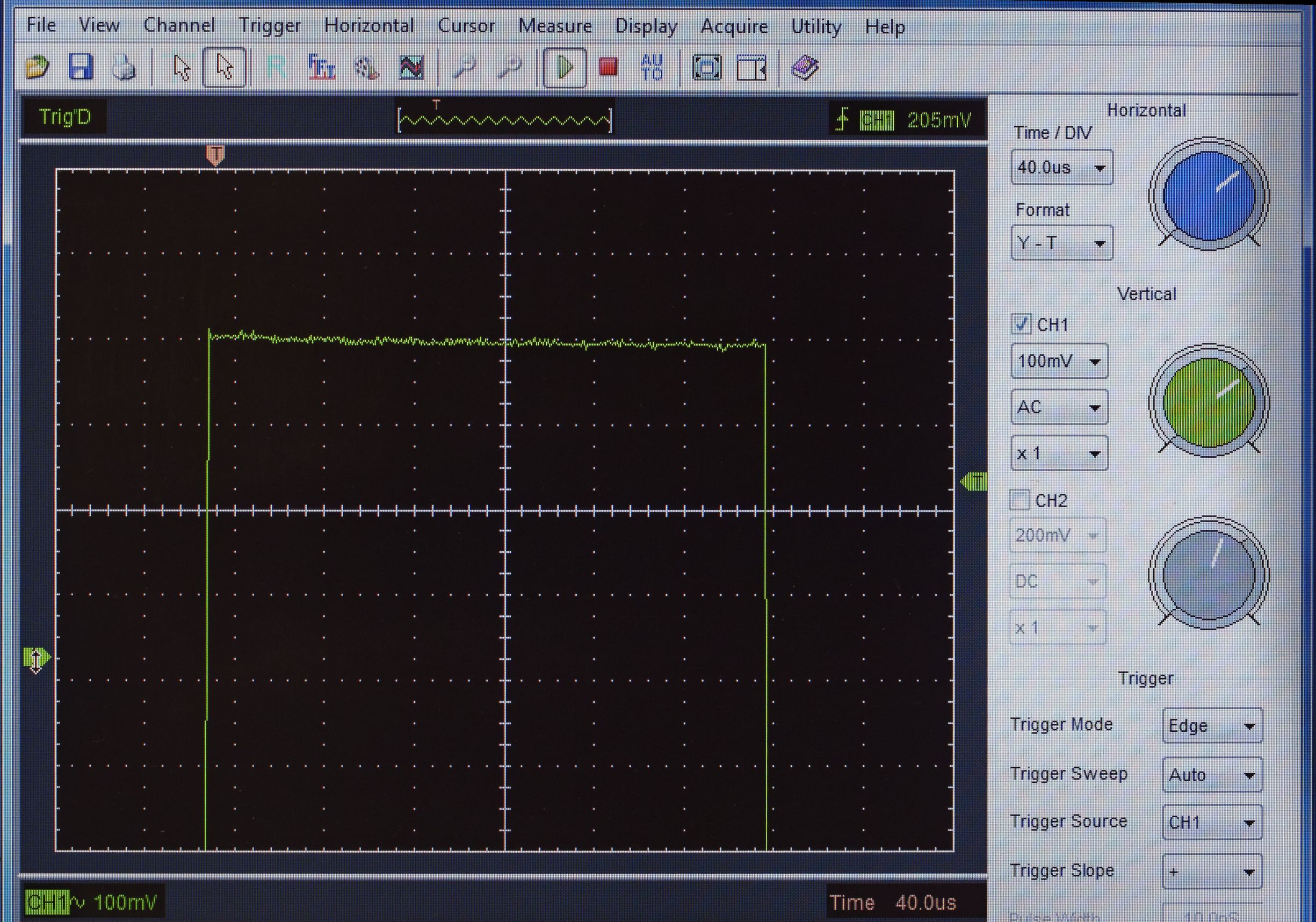Open the FFT math icon
The width and height of the screenshot is (1316, 922).
[x=321, y=68]
